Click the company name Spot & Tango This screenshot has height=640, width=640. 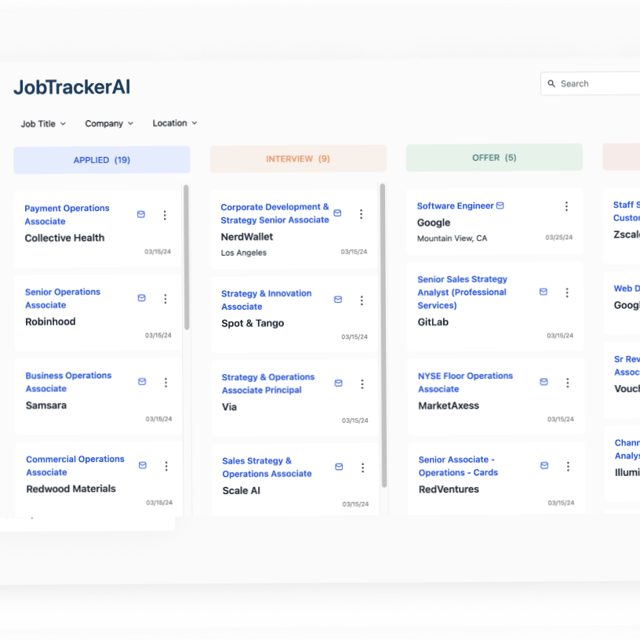pyautogui.click(x=253, y=323)
